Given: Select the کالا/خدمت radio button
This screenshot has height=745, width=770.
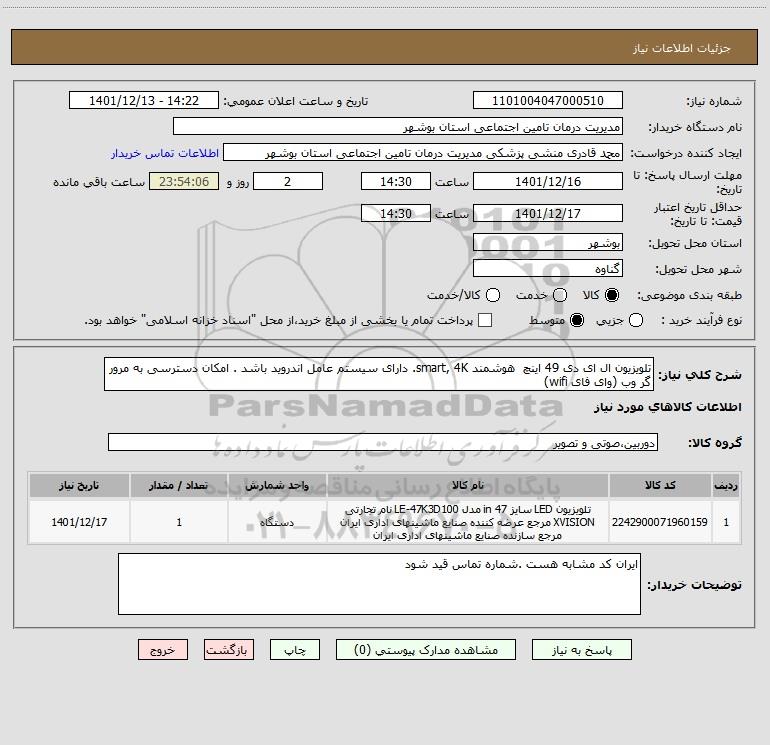Looking at the screenshot, I should [x=493, y=295].
